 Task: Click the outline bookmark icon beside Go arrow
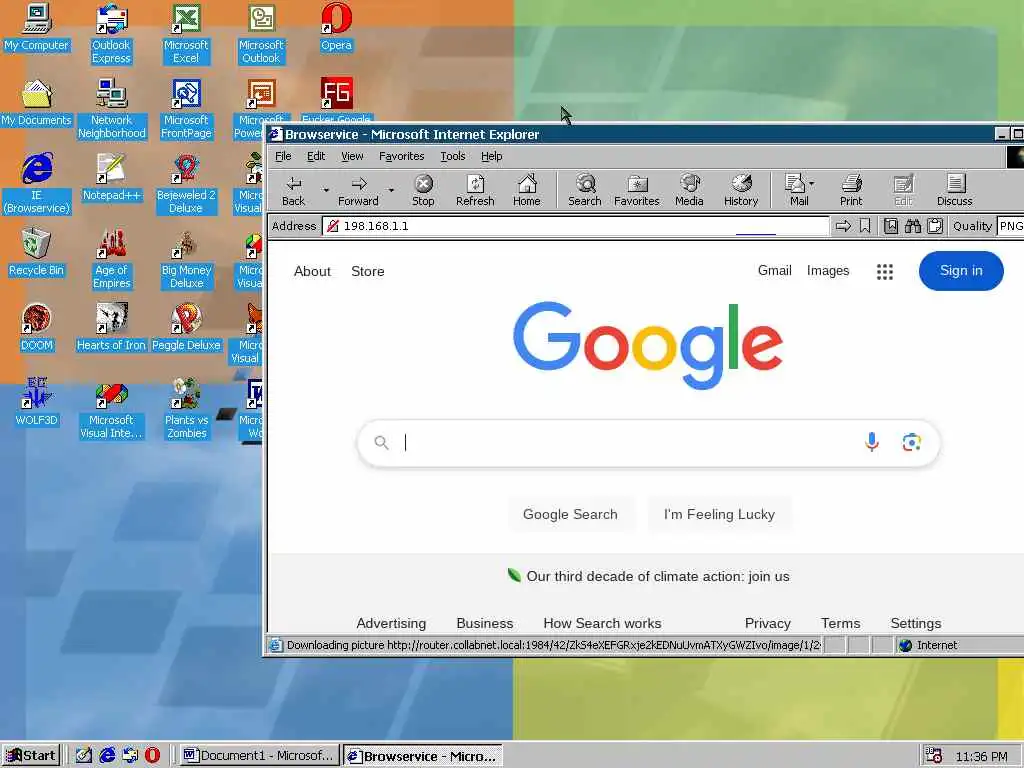865,226
